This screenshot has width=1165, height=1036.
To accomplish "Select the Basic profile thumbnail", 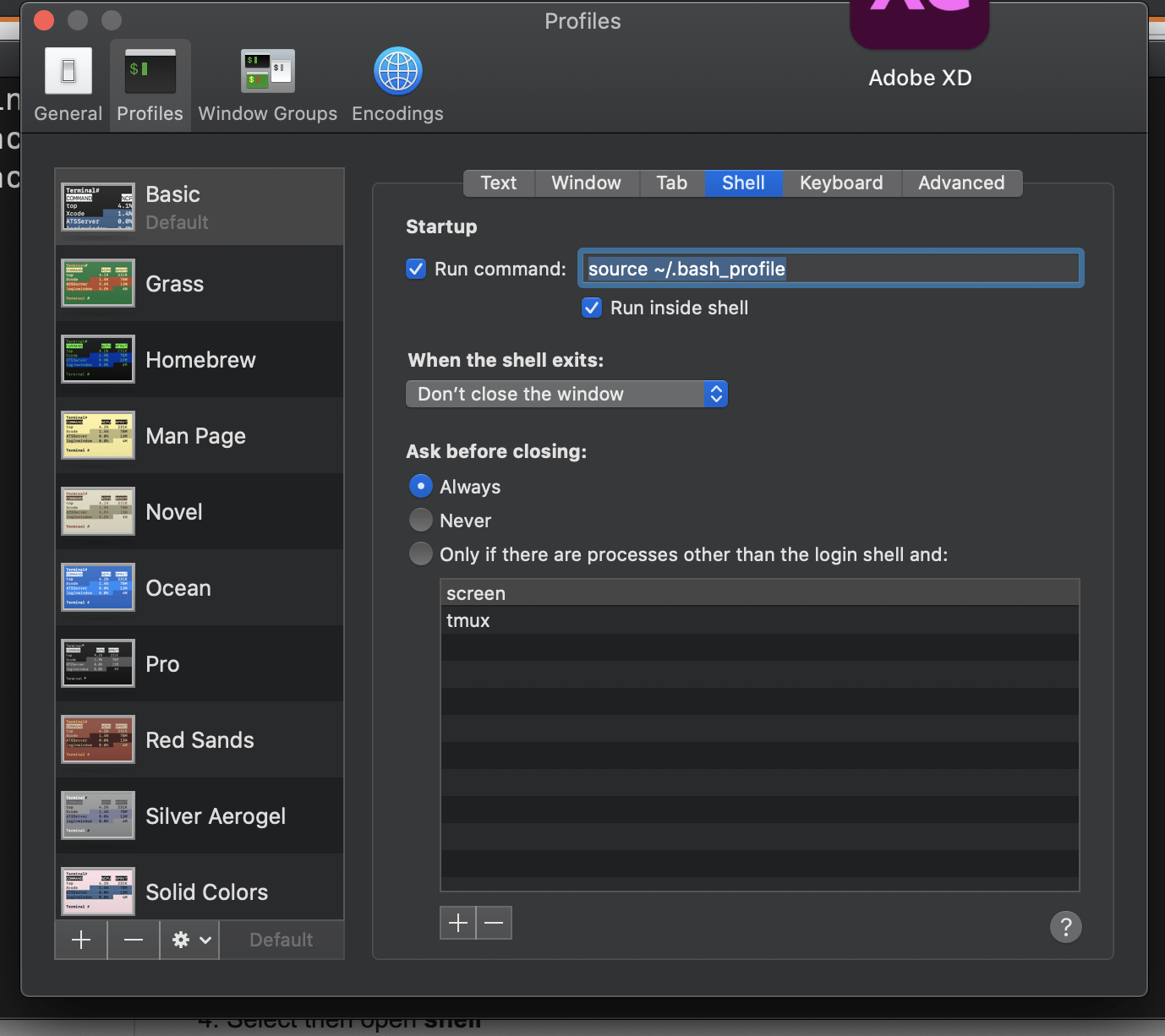I will (98, 207).
